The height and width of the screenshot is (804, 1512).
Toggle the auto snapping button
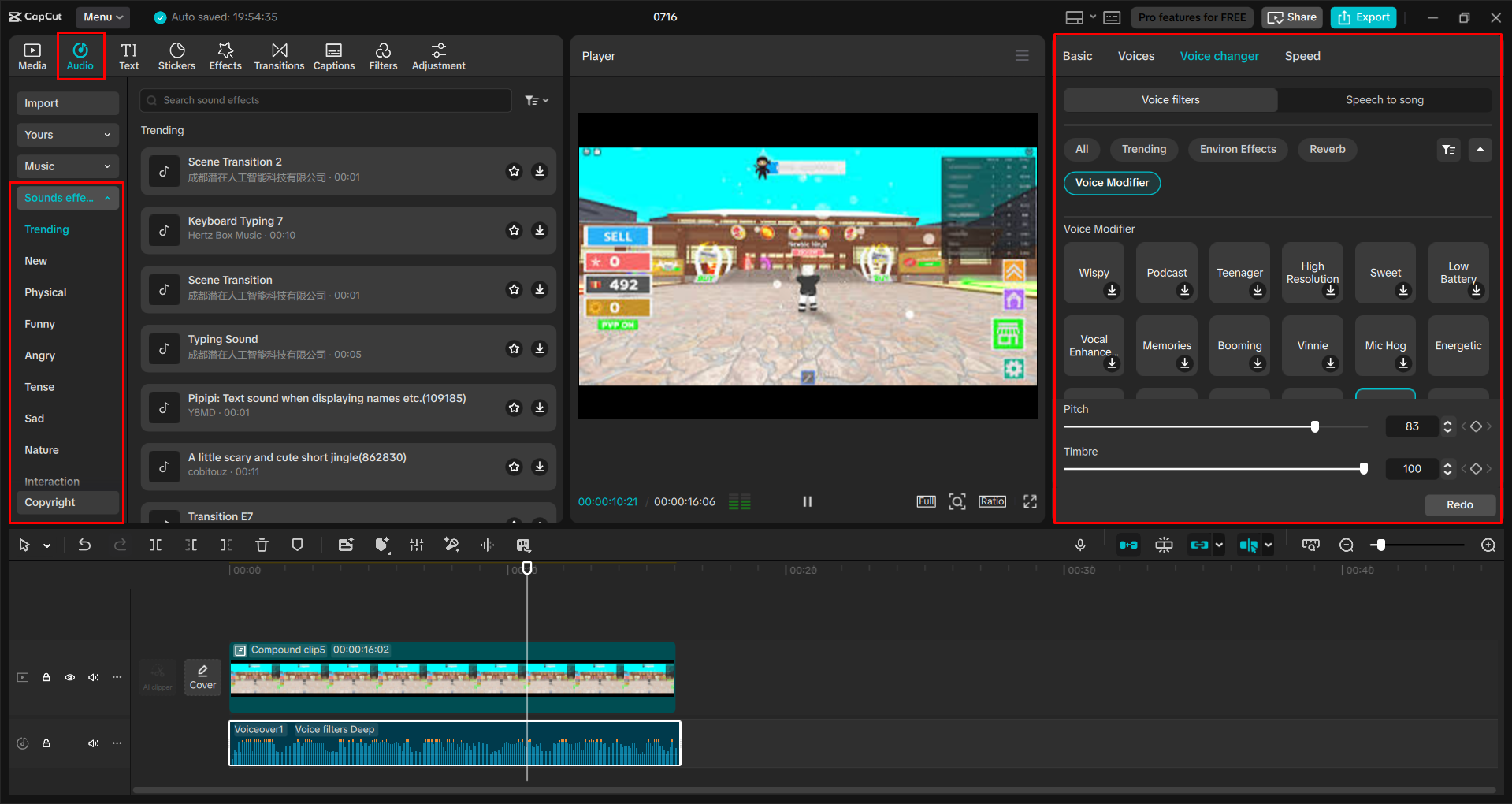pos(1164,545)
